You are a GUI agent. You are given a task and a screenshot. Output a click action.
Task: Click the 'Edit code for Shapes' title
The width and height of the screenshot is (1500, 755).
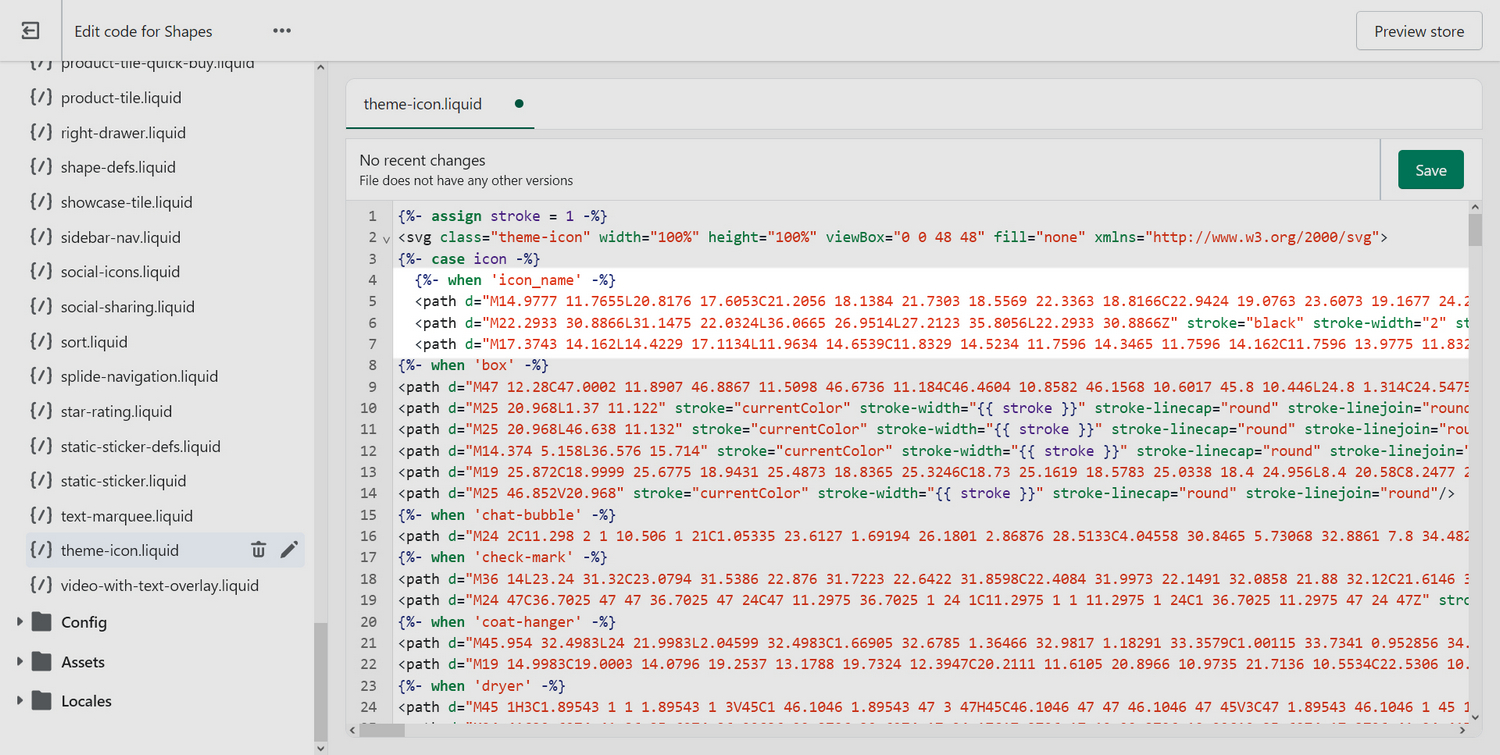click(143, 31)
